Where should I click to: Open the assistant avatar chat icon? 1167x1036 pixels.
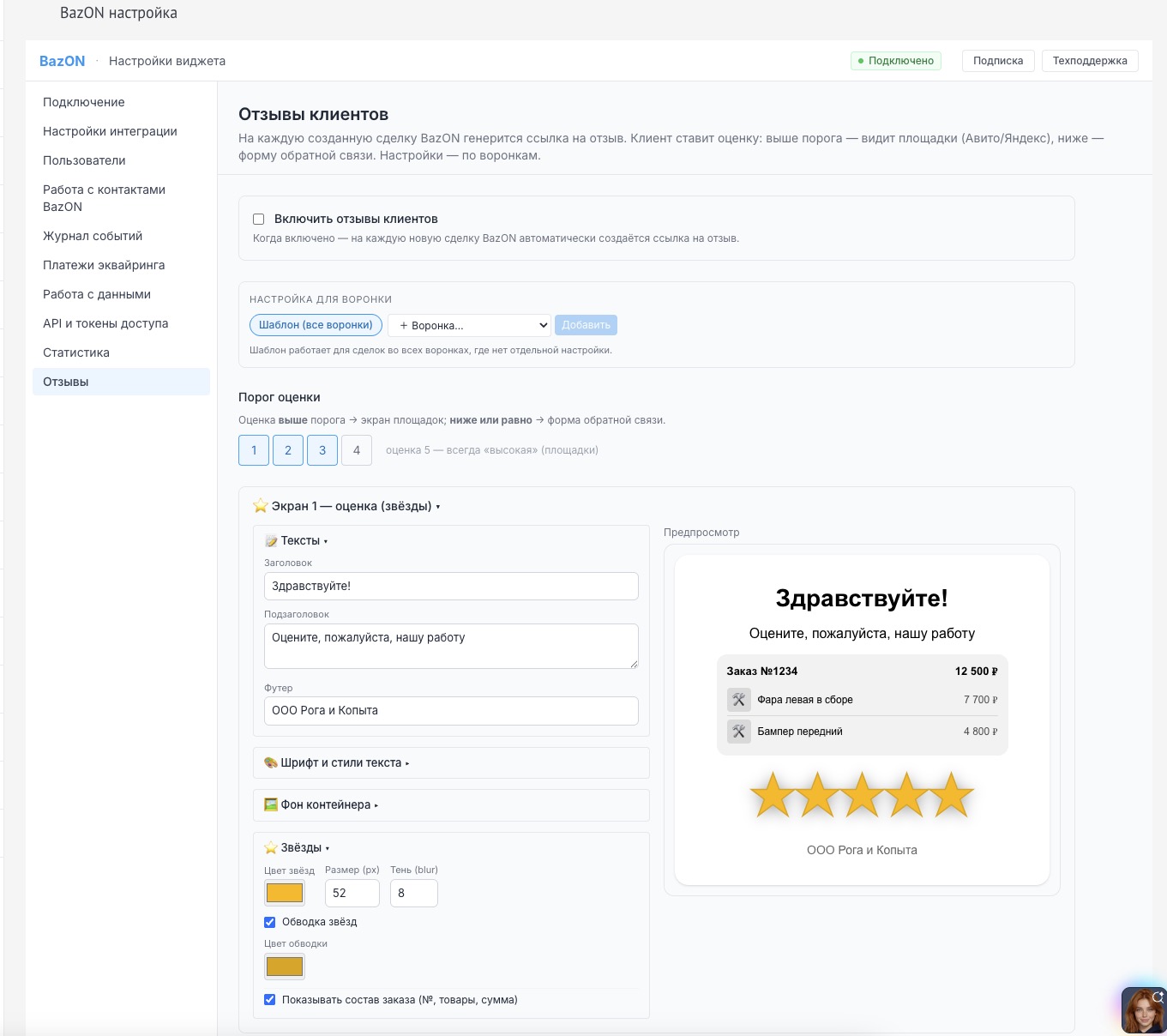point(1144,1010)
